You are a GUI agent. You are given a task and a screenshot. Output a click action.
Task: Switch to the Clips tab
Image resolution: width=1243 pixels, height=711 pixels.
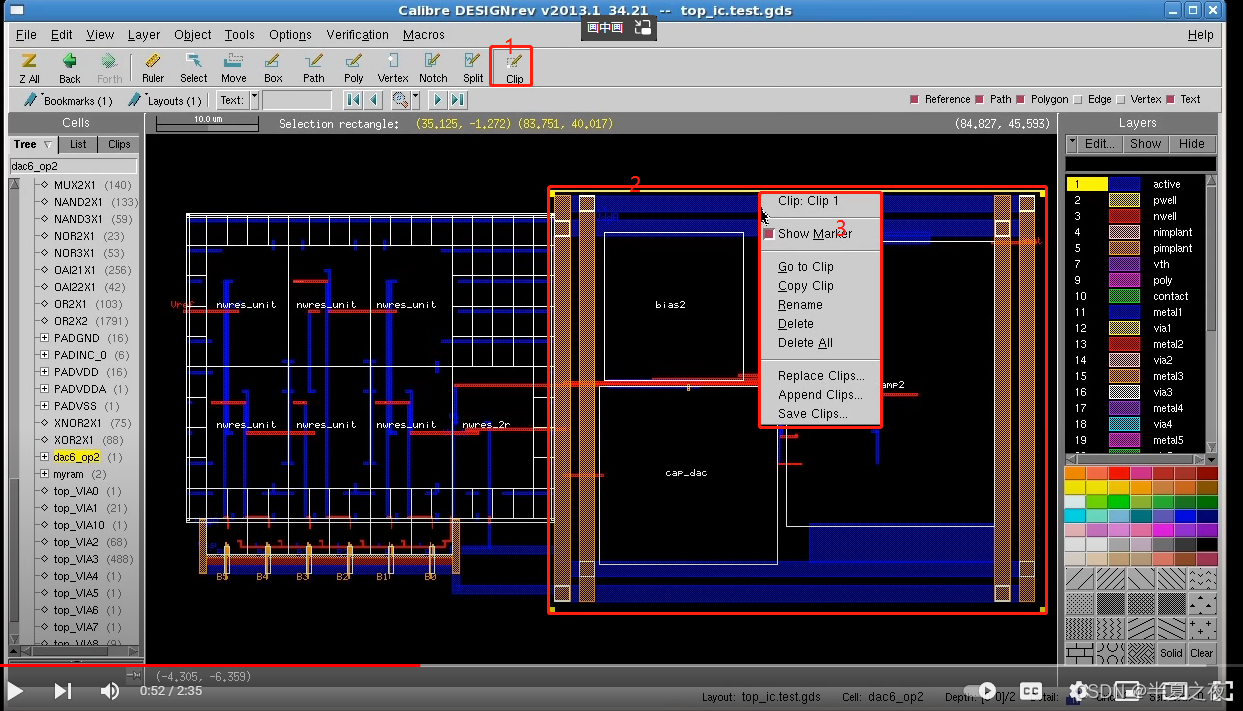[x=119, y=144]
